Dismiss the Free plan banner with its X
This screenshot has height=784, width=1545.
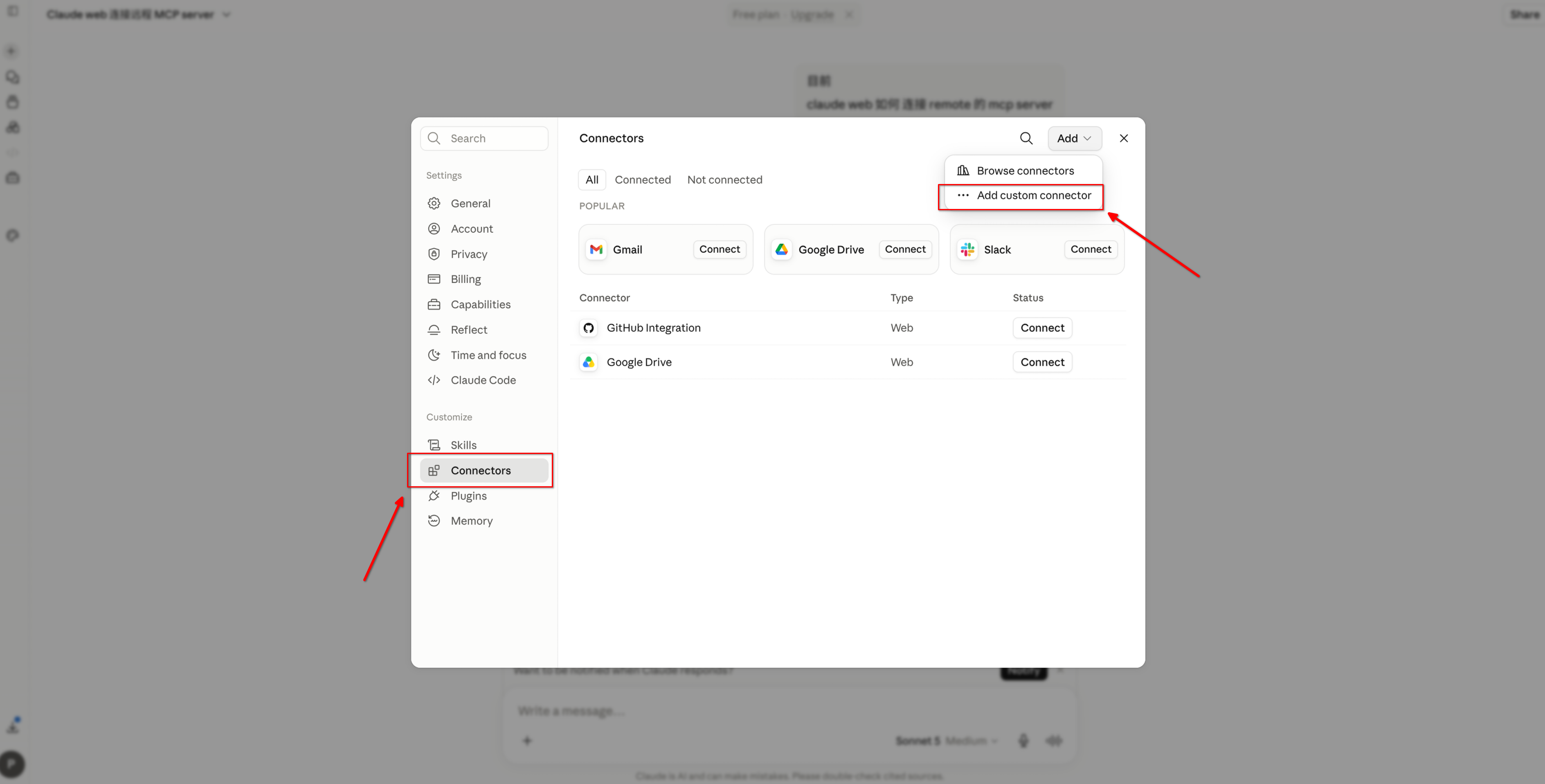click(x=849, y=14)
